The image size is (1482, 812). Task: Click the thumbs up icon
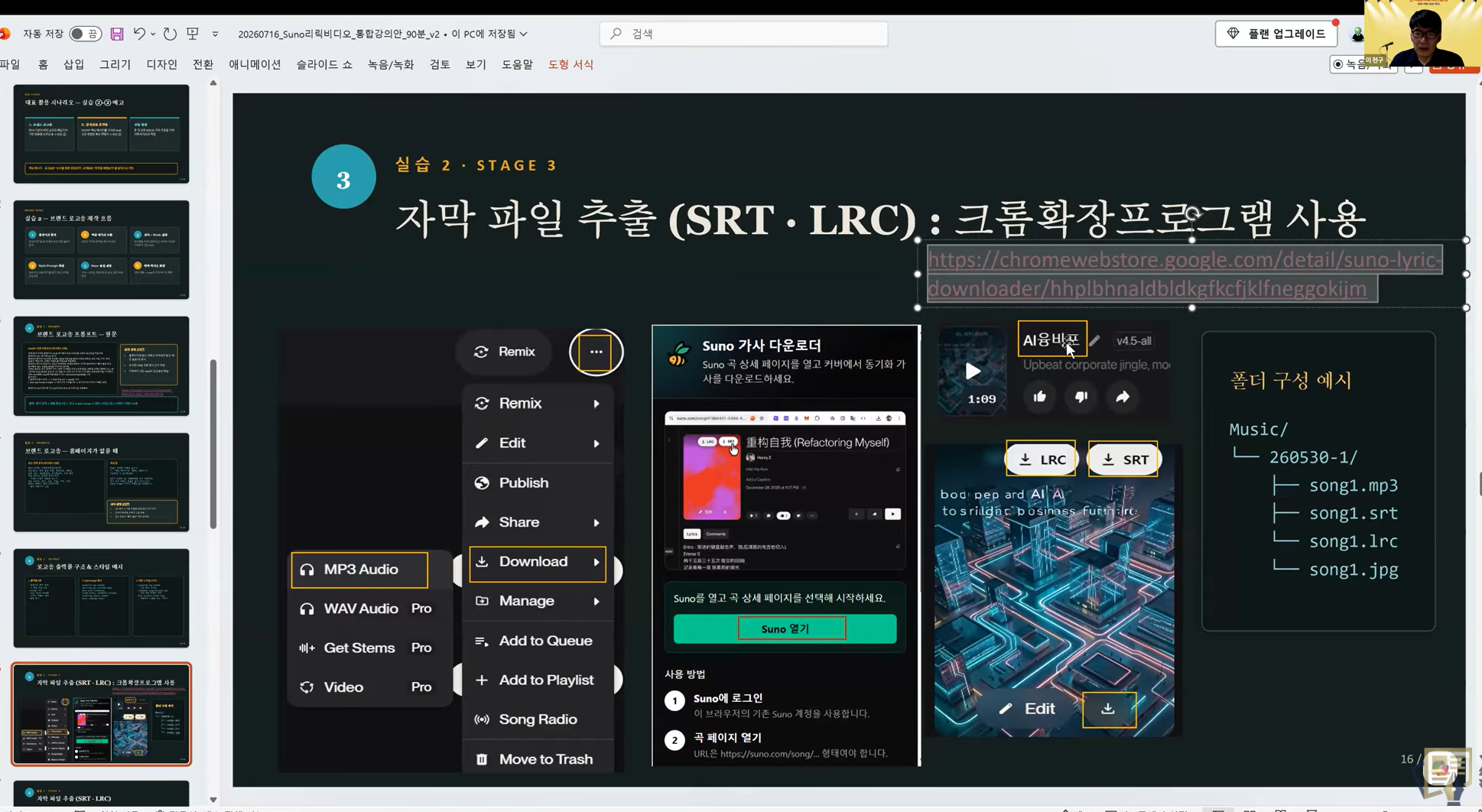click(1039, 397)
